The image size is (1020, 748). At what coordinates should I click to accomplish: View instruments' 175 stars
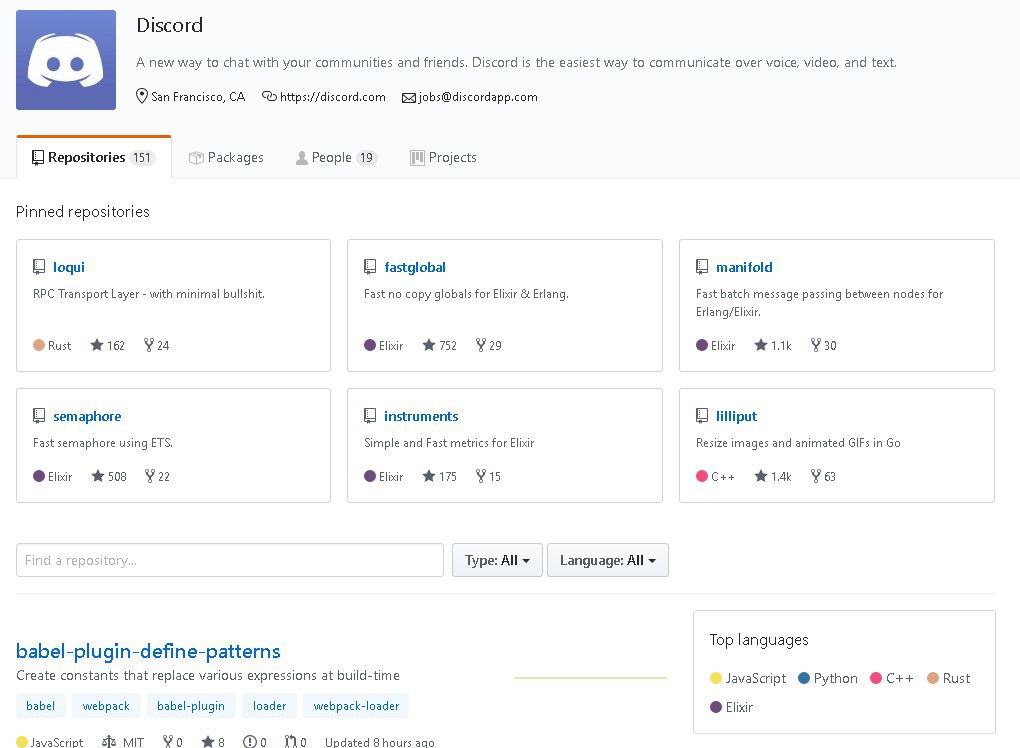[440, 476]
